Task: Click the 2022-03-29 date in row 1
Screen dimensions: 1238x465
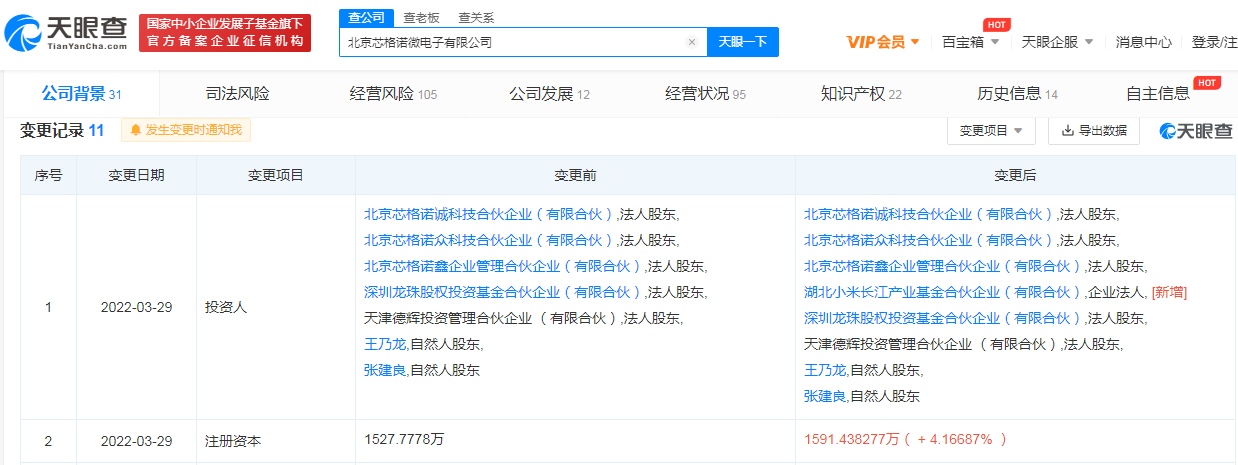Action: coord(137,307)
